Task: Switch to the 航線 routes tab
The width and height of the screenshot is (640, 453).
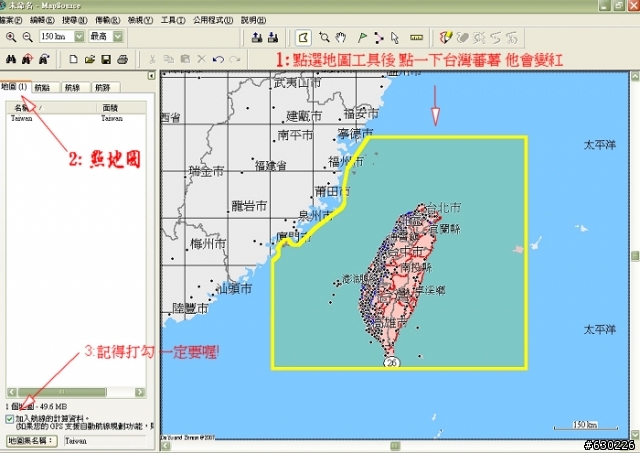Action: click(75, 87)
